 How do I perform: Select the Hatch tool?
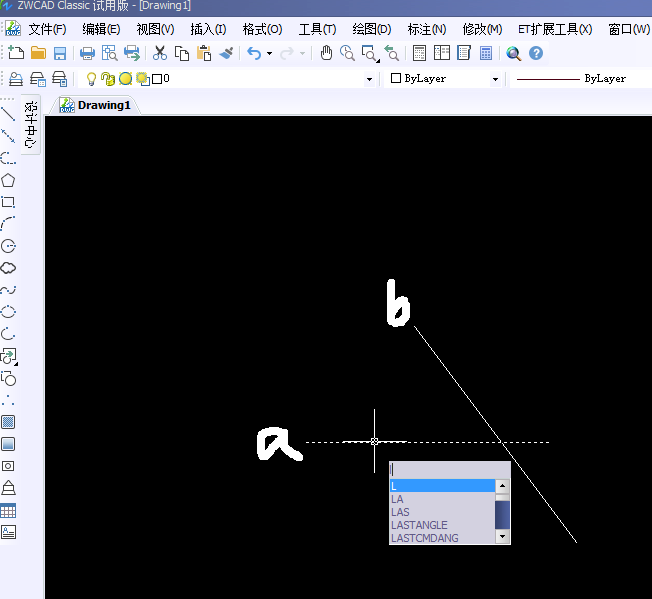tap(8, 422)
